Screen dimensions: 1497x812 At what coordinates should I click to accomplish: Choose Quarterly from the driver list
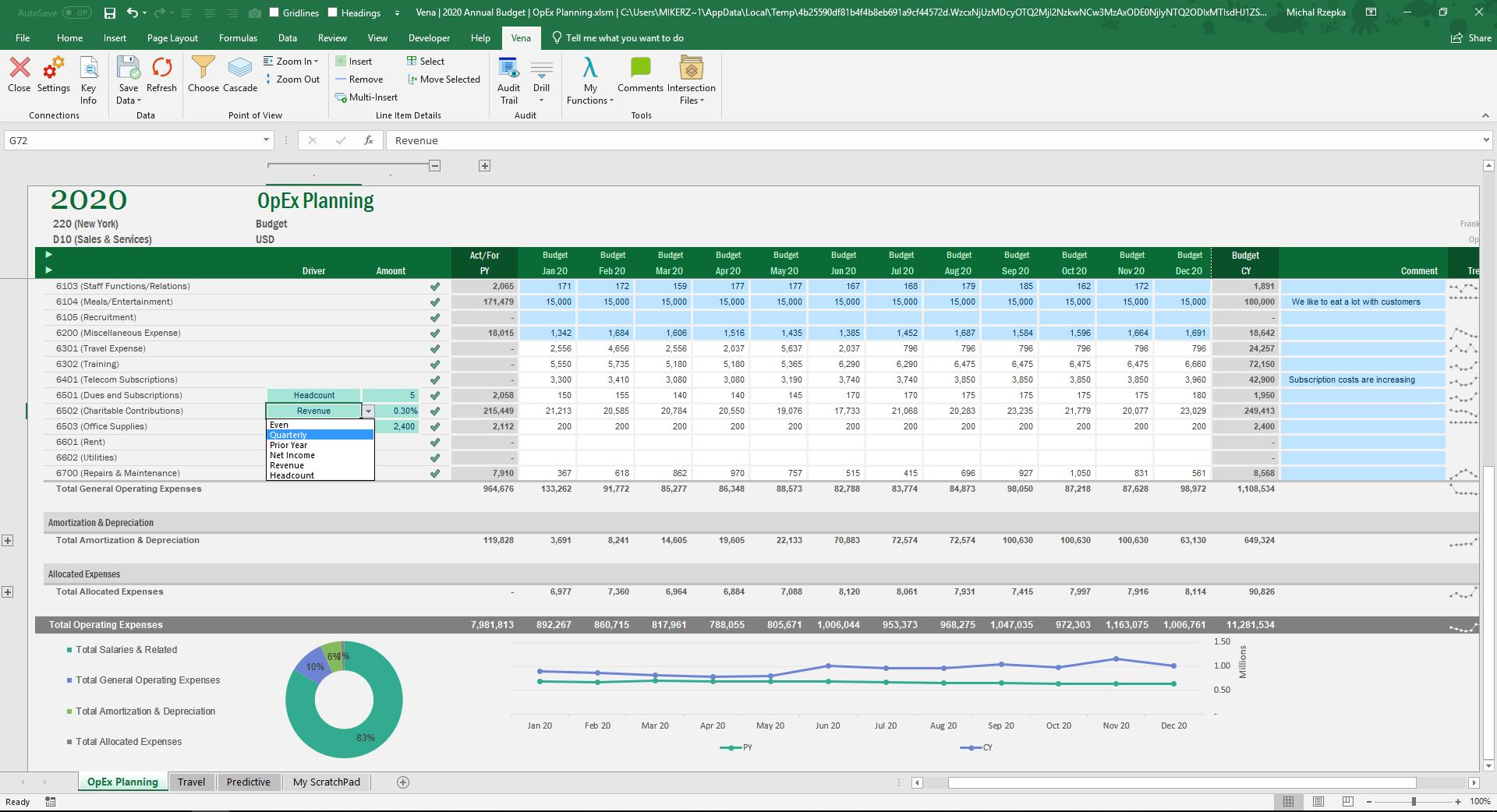pyautogui.click(x=288, y=435)
